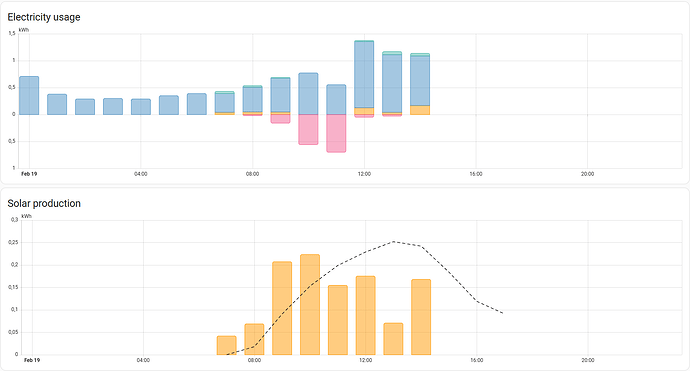Click the "kWh" unit label of Solar production chart
690x371 pixels.
click(26, 216)
